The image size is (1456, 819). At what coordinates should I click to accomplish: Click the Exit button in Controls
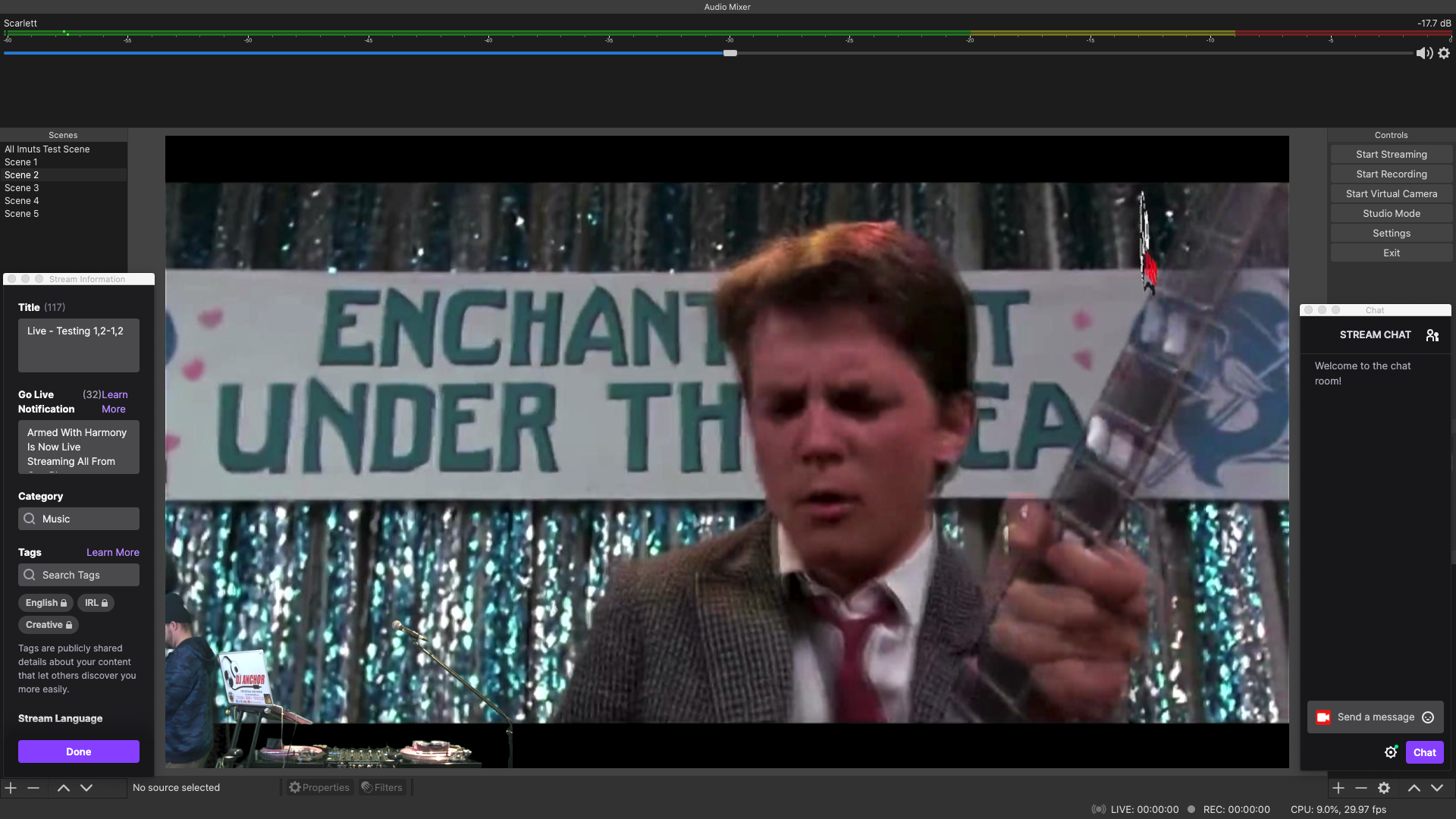click(x=1392, y=253)
